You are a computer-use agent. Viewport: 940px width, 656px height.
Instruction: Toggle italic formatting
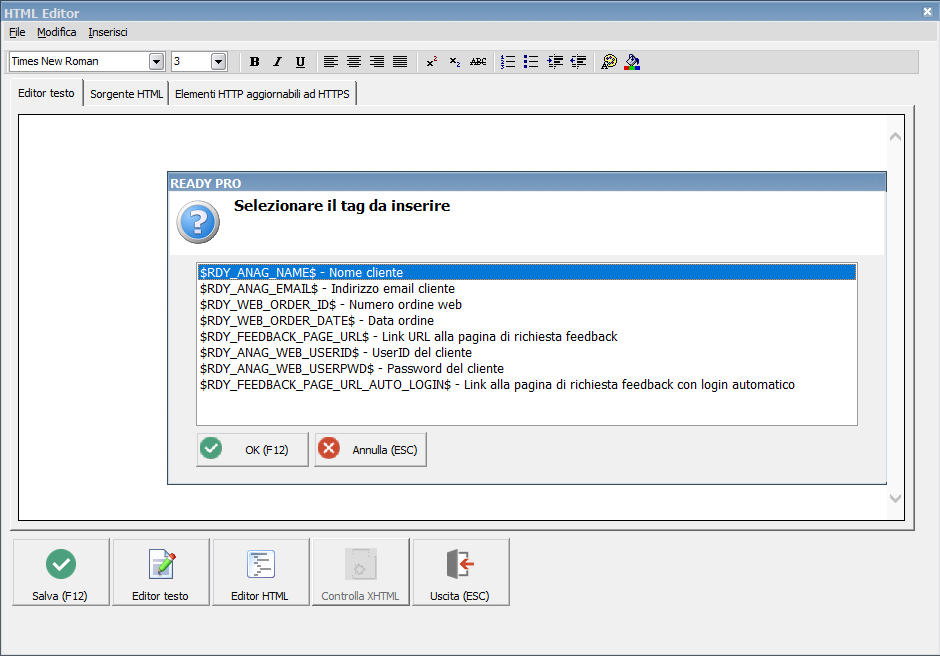coord(277,62)
